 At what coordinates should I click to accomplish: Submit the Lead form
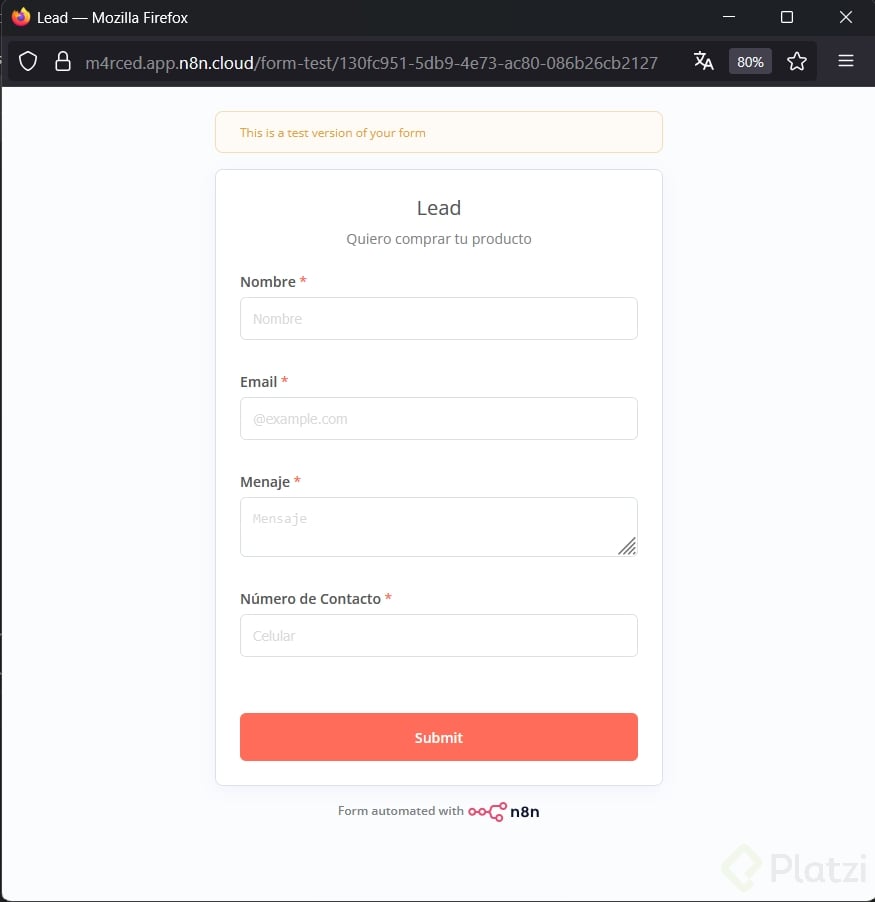pyautogui.click(x=438, y=737)
